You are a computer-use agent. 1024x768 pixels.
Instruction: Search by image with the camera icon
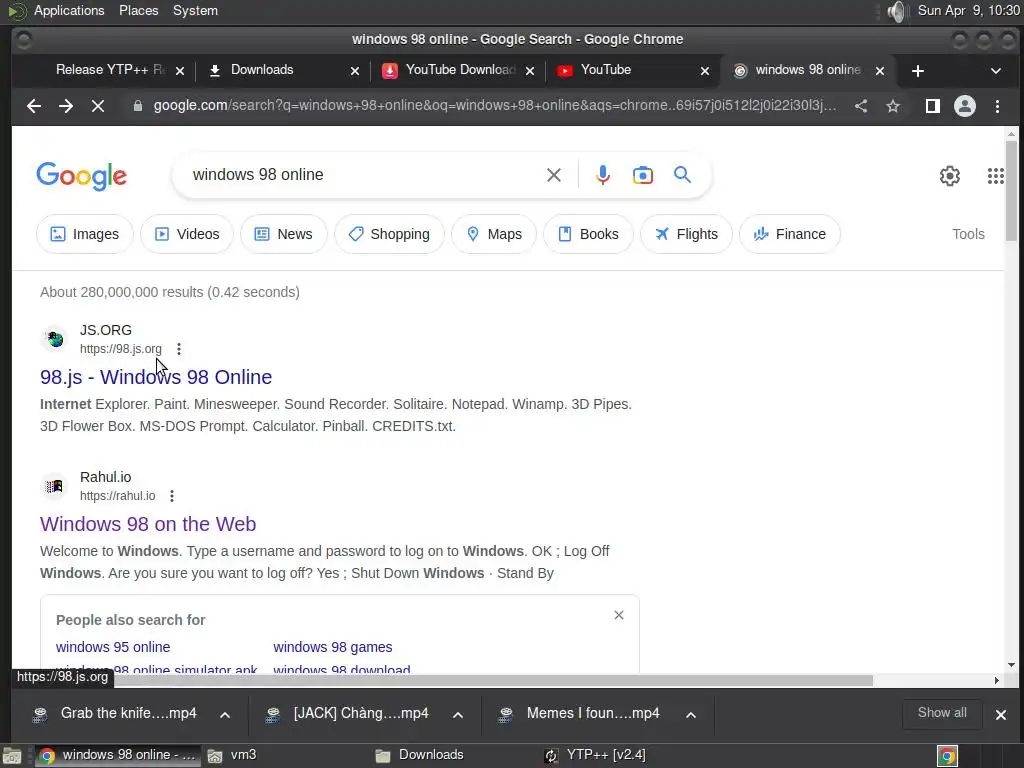pos(643,175)
